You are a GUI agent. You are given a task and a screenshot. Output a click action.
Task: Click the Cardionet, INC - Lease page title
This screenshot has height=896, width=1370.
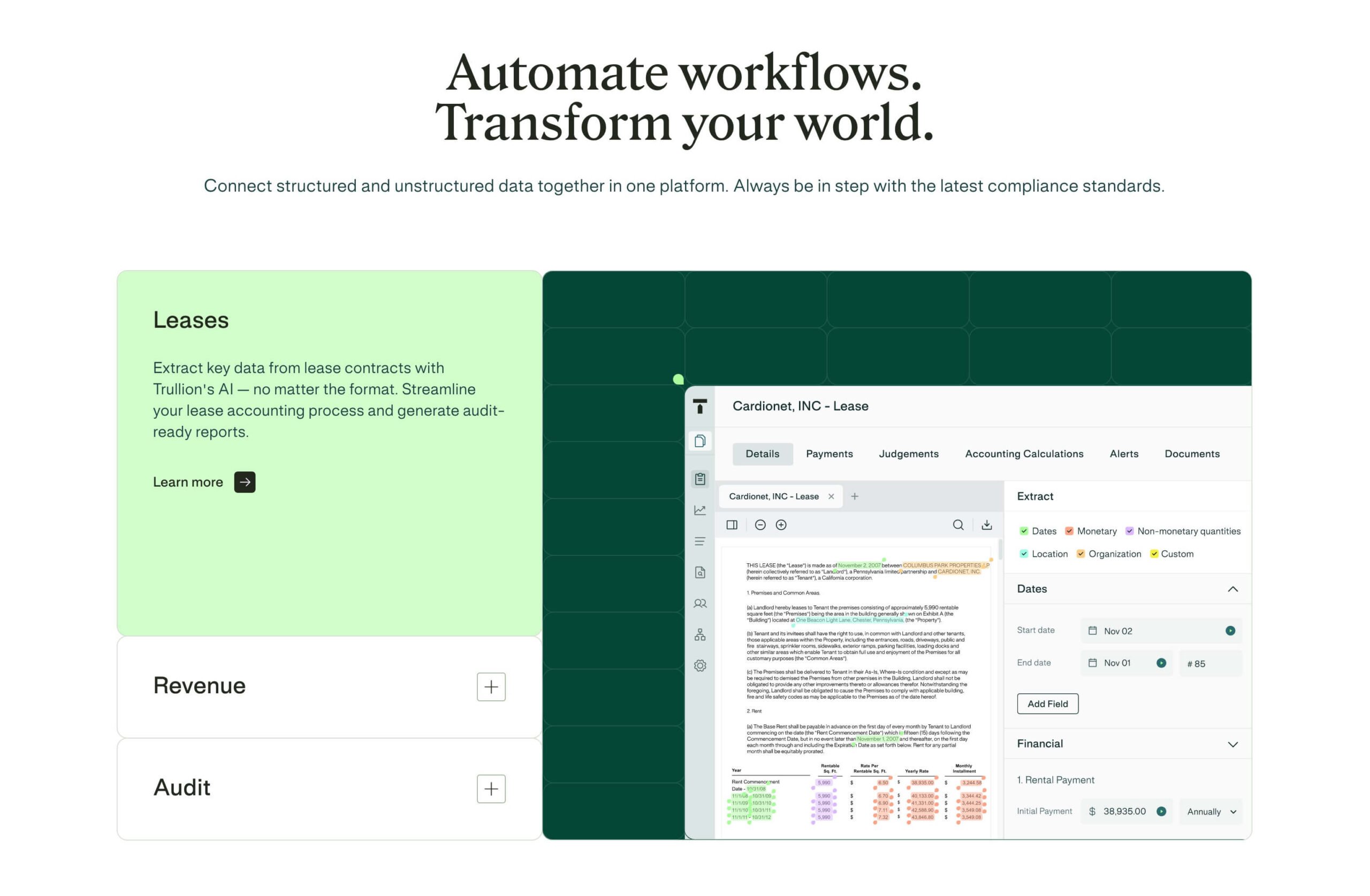[800, 407]
